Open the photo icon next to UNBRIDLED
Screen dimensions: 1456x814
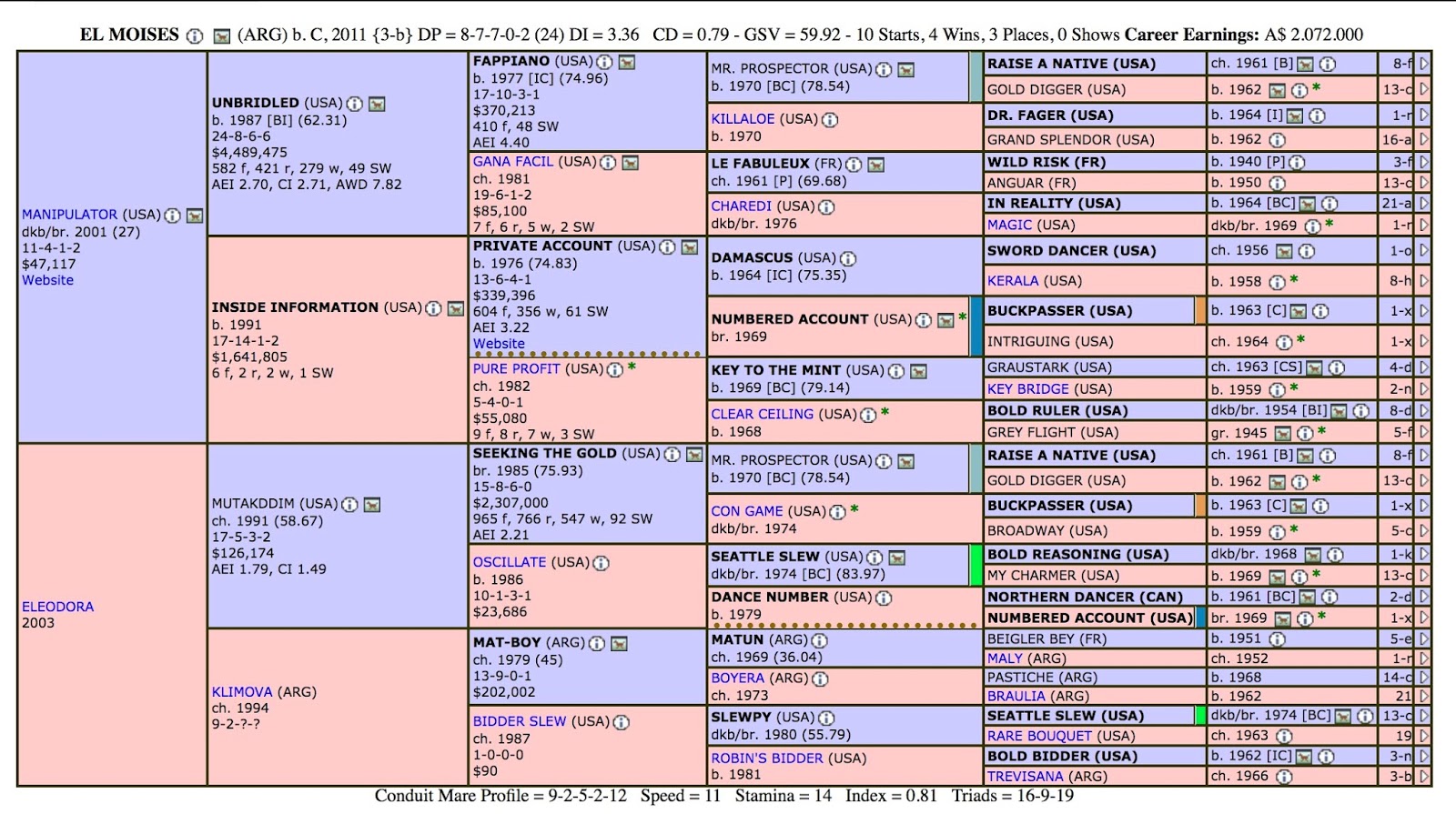click(x=377, y=104)
